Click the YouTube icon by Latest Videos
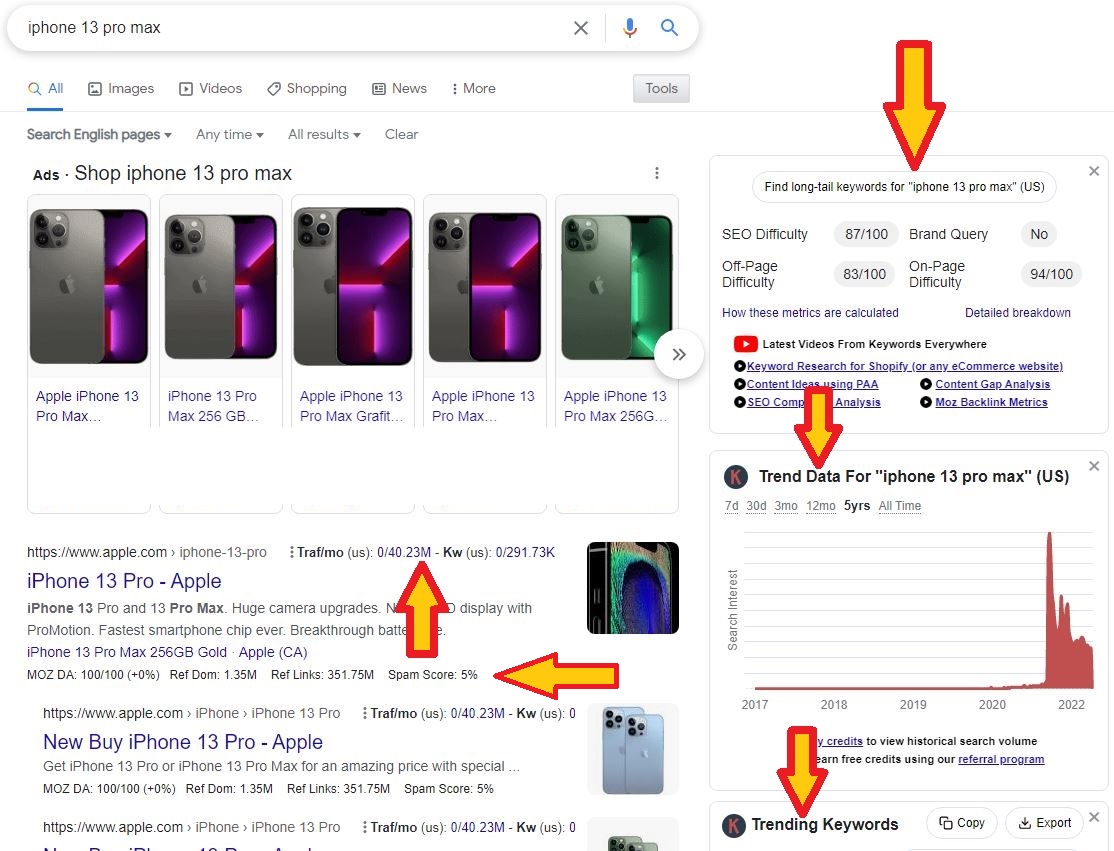 745,344
